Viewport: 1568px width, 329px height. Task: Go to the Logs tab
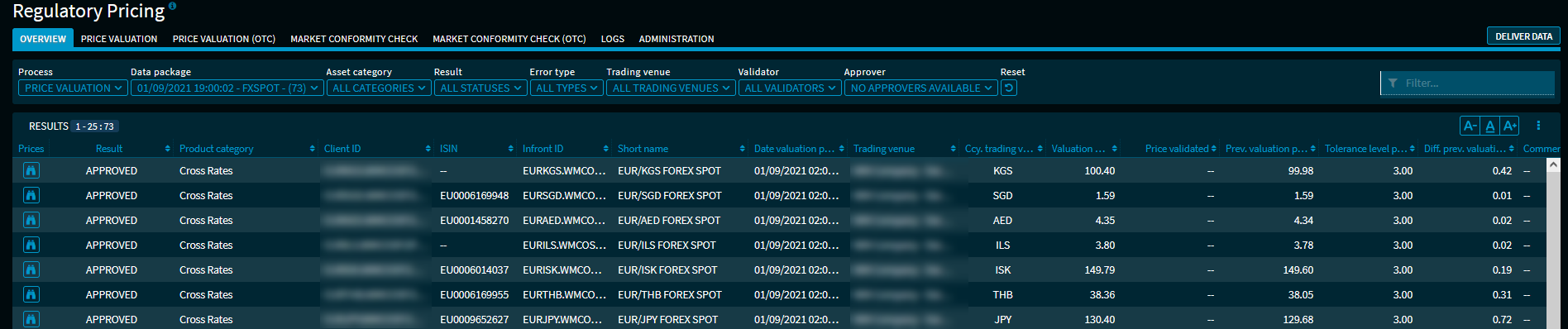(x=613, y=39)
